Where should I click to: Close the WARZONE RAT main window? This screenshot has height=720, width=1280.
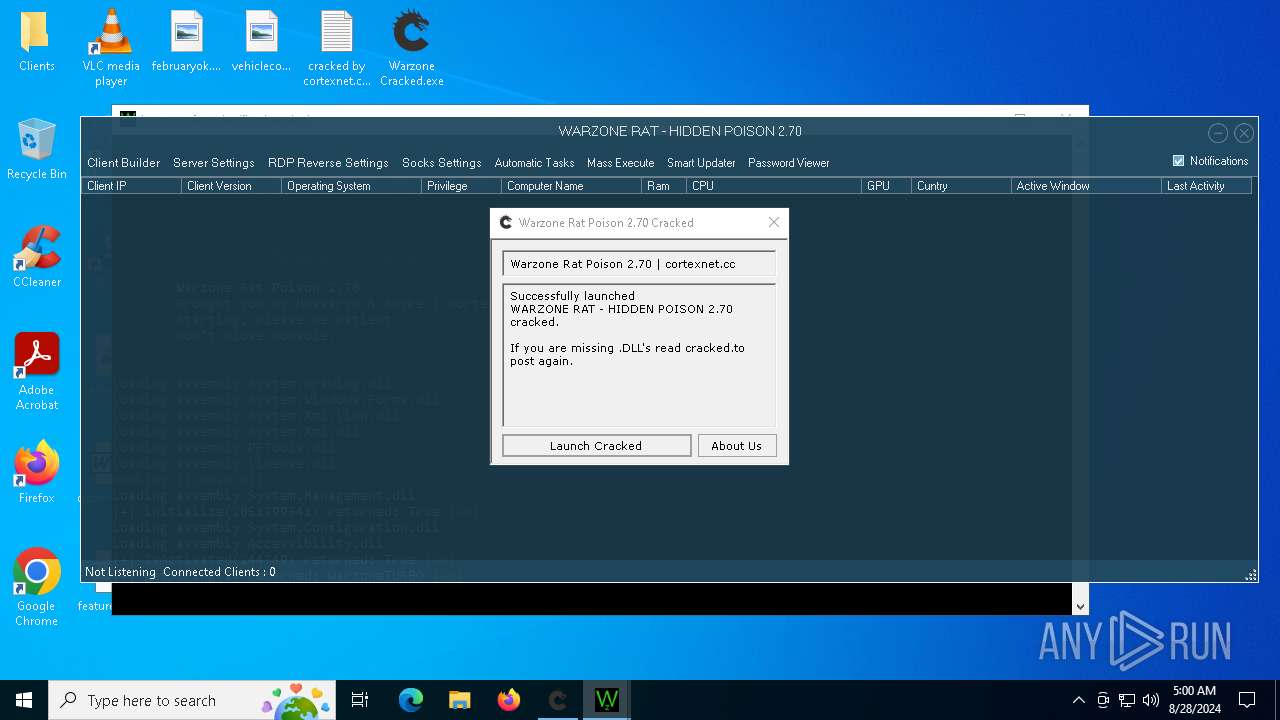(1244, 132)
